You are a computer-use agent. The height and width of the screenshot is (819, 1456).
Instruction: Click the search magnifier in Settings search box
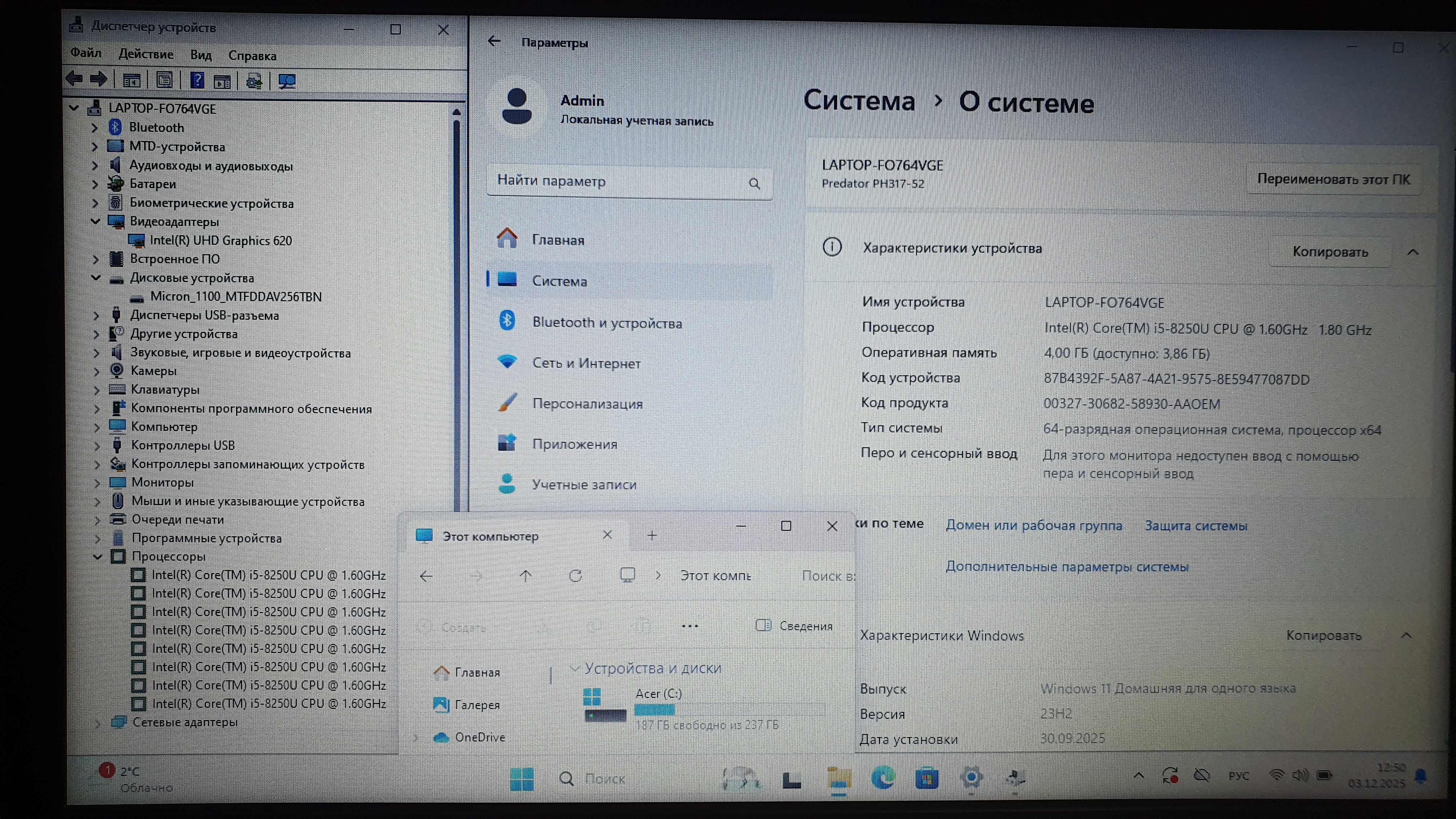[754, 184]
